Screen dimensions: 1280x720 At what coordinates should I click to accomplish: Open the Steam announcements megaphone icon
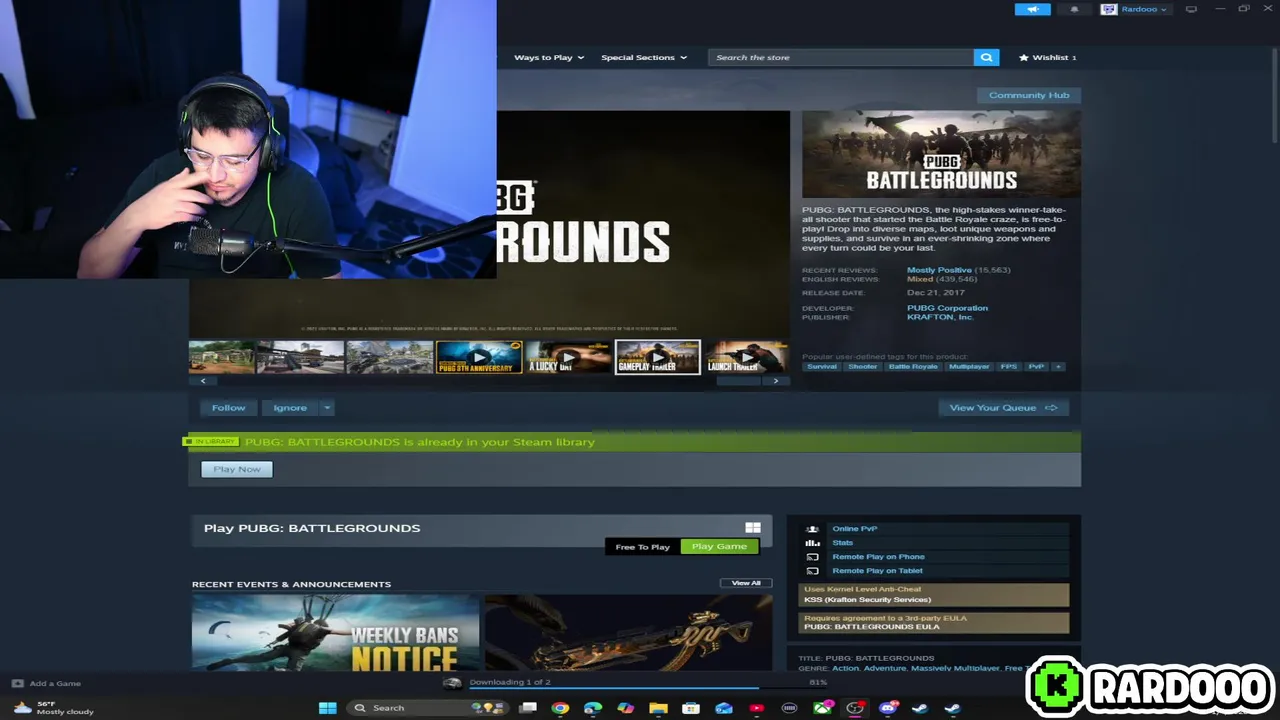(x=1032, y=9)
